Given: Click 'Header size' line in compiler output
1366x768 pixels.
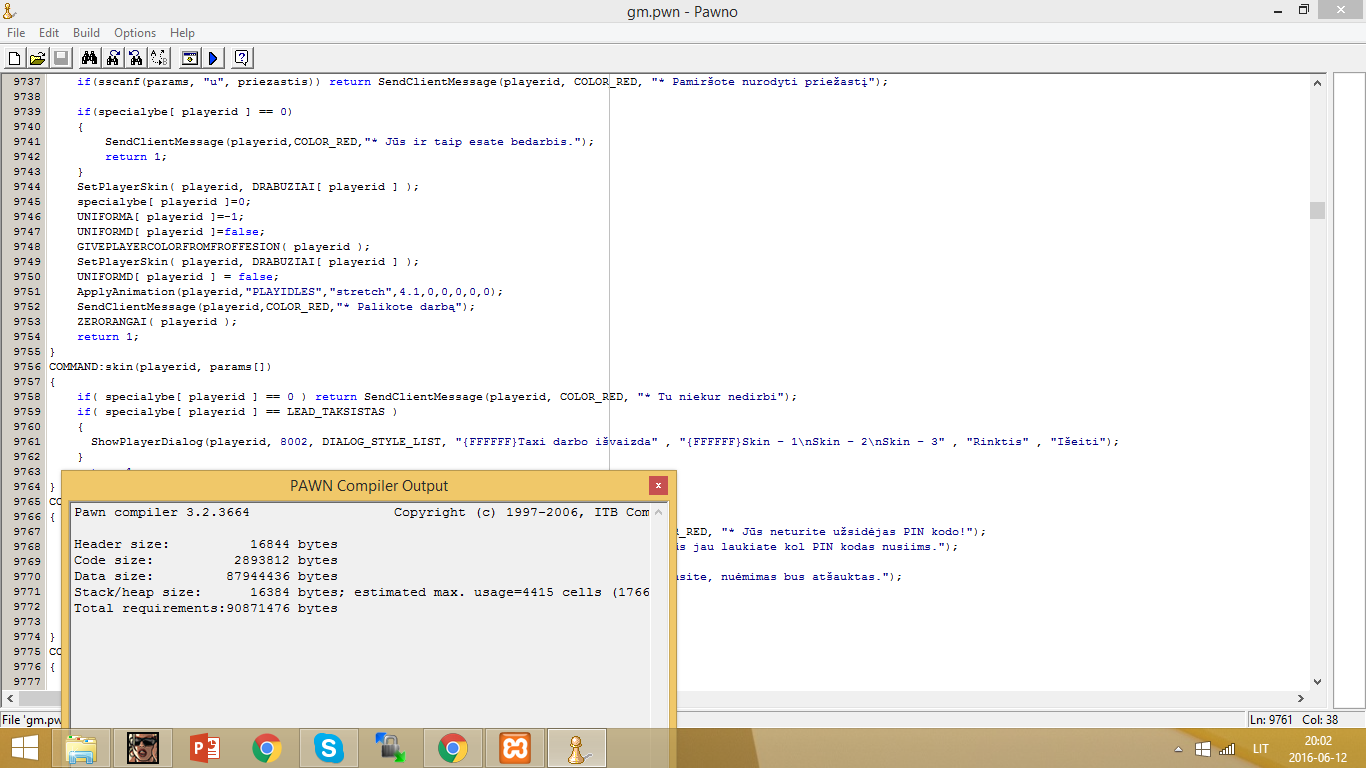Looking at the screenshot, I should pyautogui.click(x=206, y=545).
